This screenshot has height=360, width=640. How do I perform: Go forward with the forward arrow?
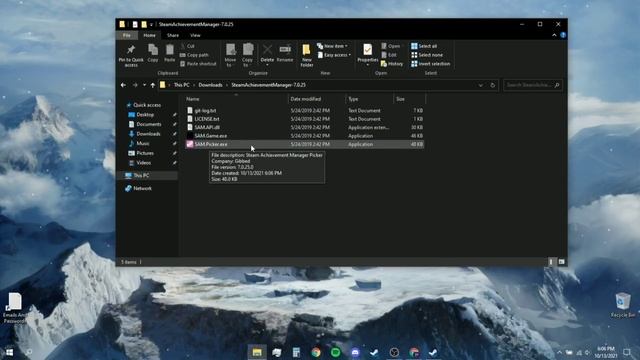(x=135, y=85)
